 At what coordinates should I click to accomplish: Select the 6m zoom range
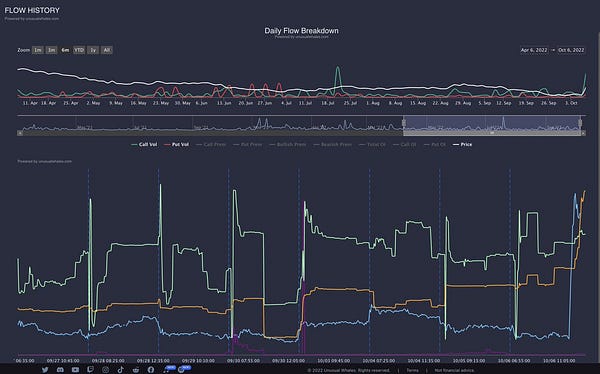pos(65,50)
